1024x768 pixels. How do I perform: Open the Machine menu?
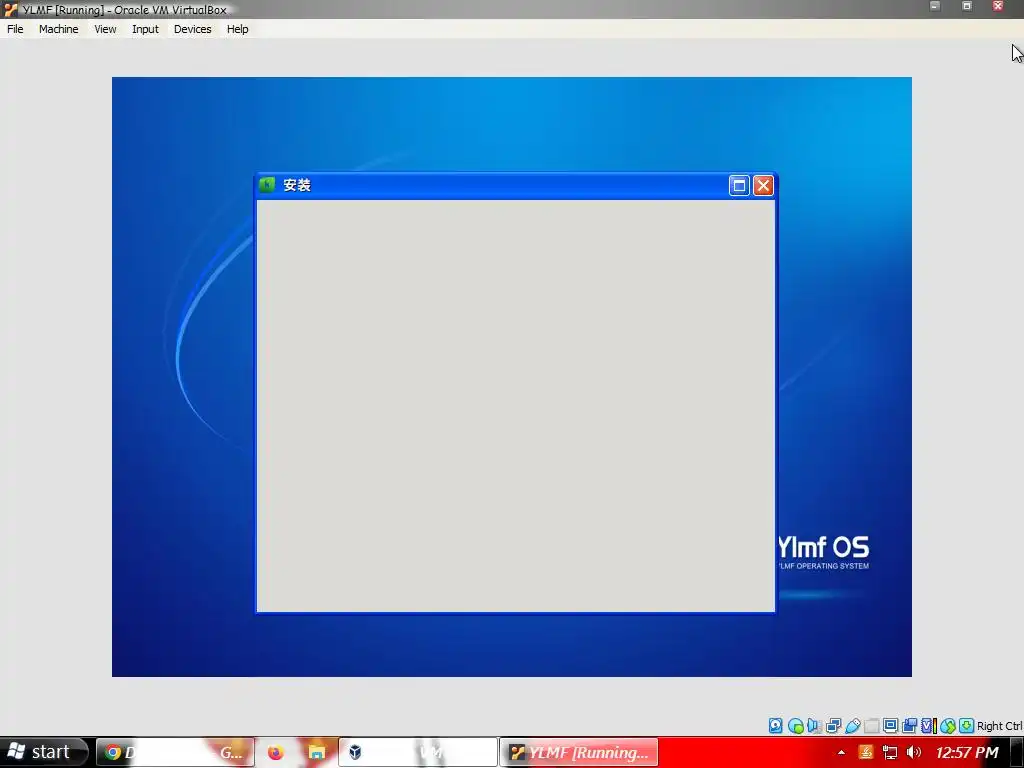pos(58,29)
